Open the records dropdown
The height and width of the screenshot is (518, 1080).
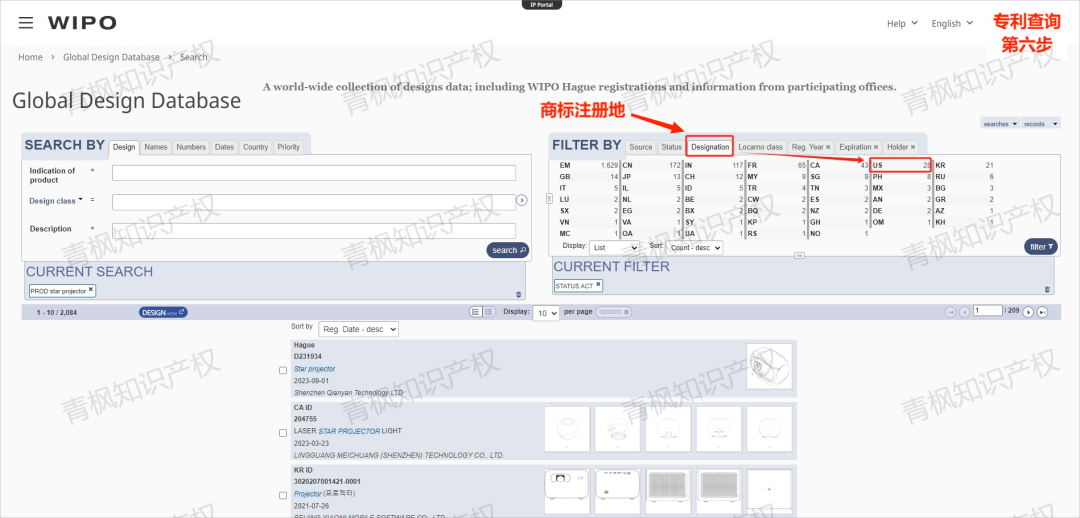pos(1041,124)
